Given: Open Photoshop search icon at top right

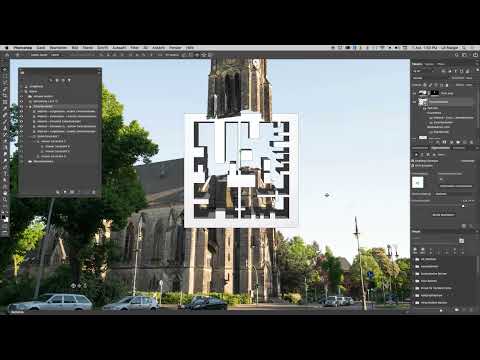Looking at the screenshot, I should (x=457, y=55).
